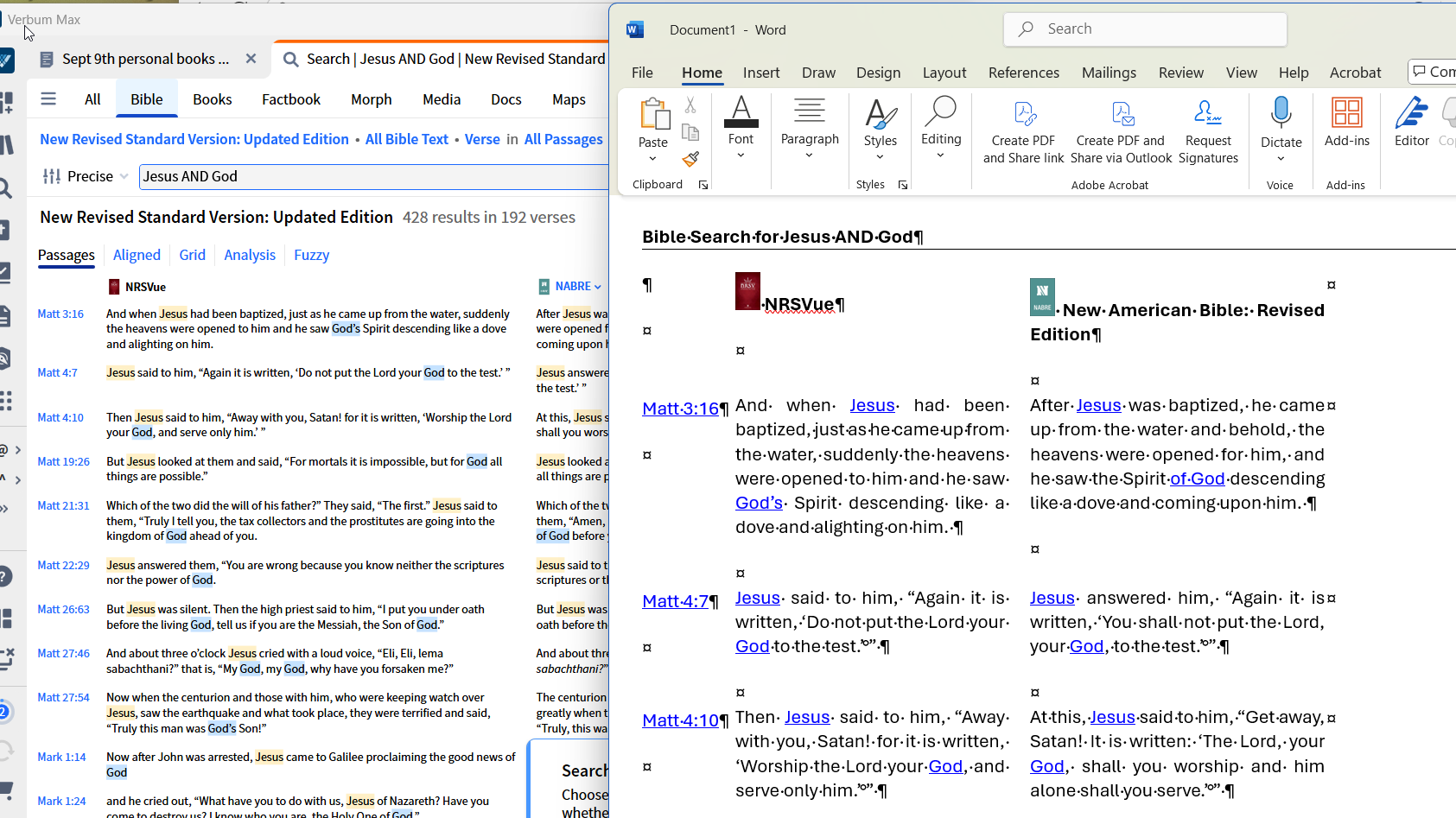
Task: Open the Editor pen tool in Word
Action: 1412,122
